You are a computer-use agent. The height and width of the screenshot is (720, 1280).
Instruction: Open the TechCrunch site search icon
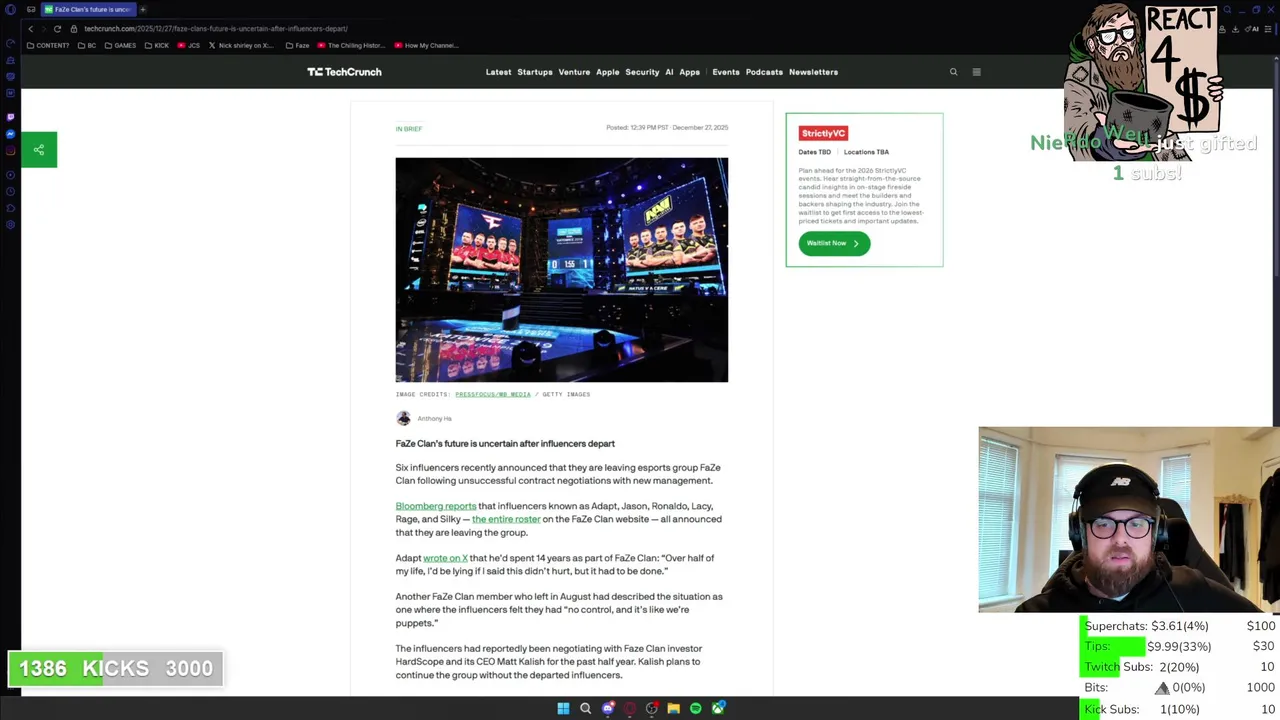[x=953, y=72]
